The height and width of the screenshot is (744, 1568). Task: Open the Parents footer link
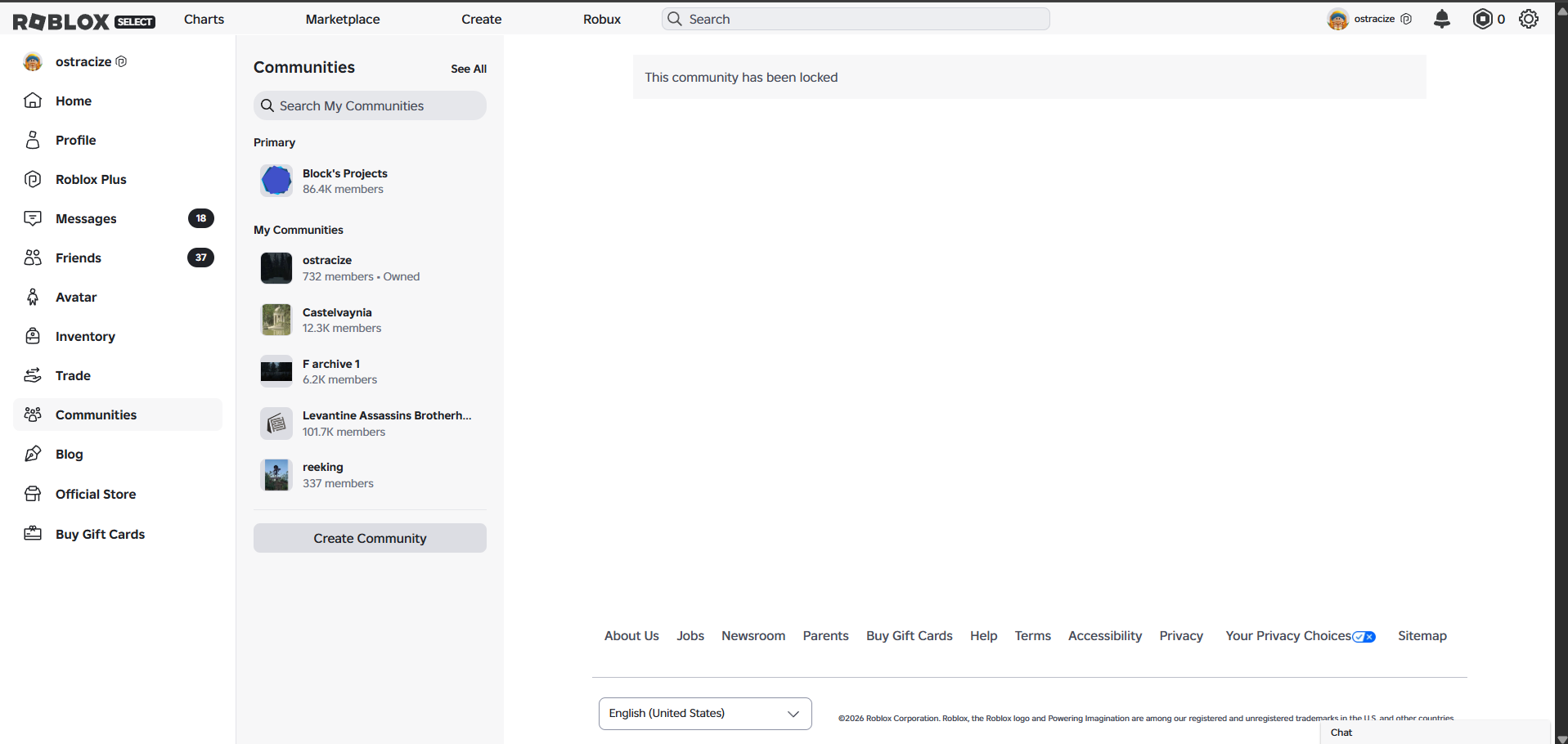826,636
